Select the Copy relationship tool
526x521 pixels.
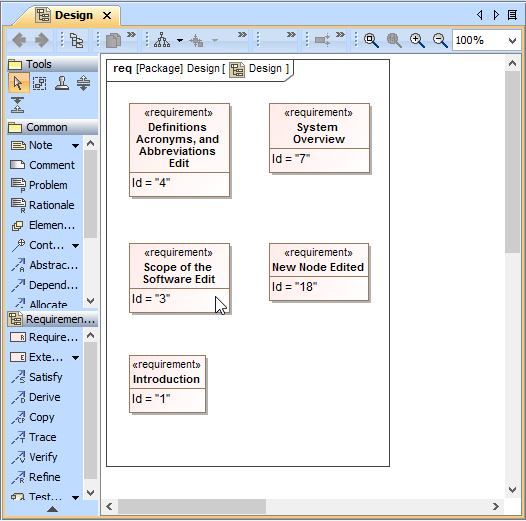tap(33, 417)
